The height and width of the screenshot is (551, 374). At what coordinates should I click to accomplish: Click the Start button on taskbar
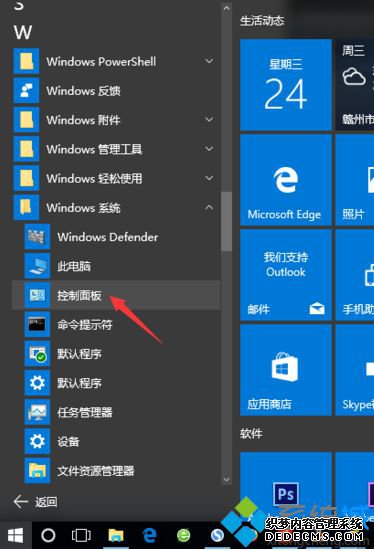point(16,536)
